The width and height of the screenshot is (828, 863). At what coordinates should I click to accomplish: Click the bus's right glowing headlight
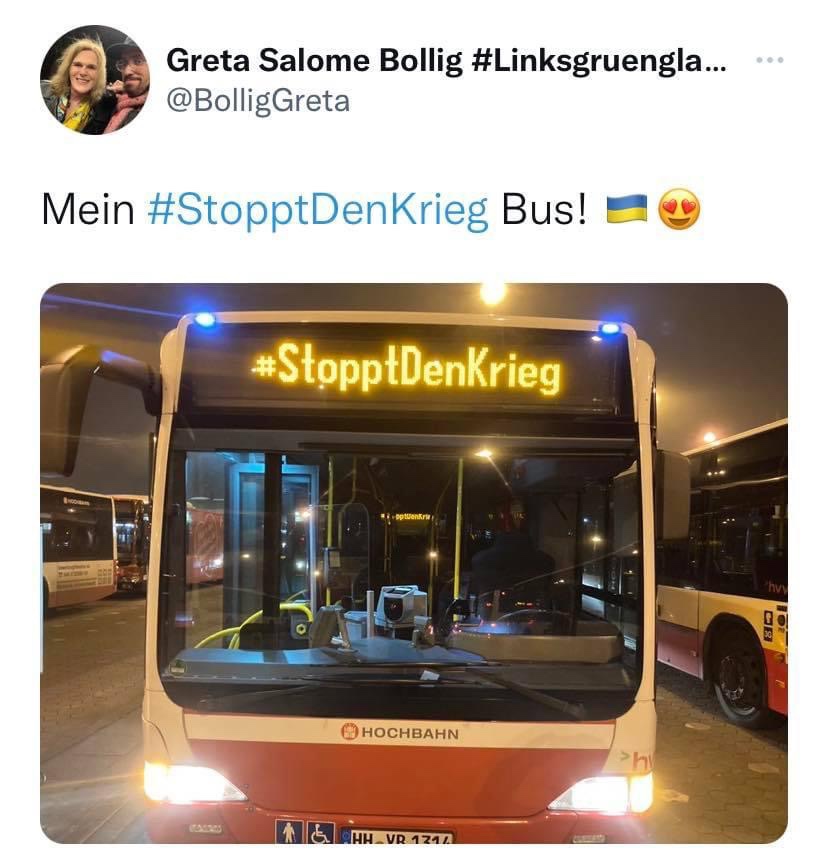coord(606,793)
